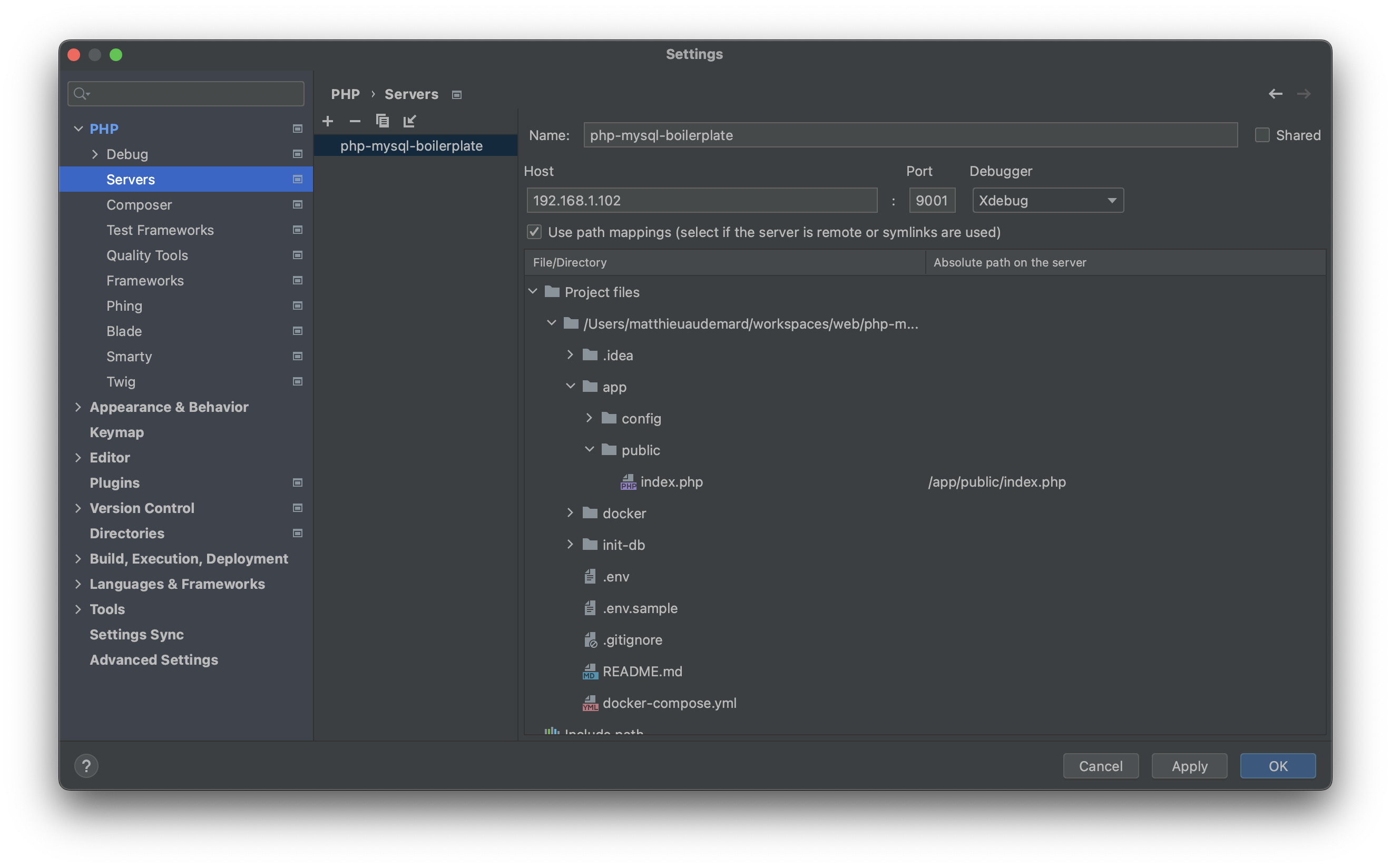This screenshot has width=1391, height=868.
Task: Click the Host field with 192.168.1.102
Action: [702, 200]
